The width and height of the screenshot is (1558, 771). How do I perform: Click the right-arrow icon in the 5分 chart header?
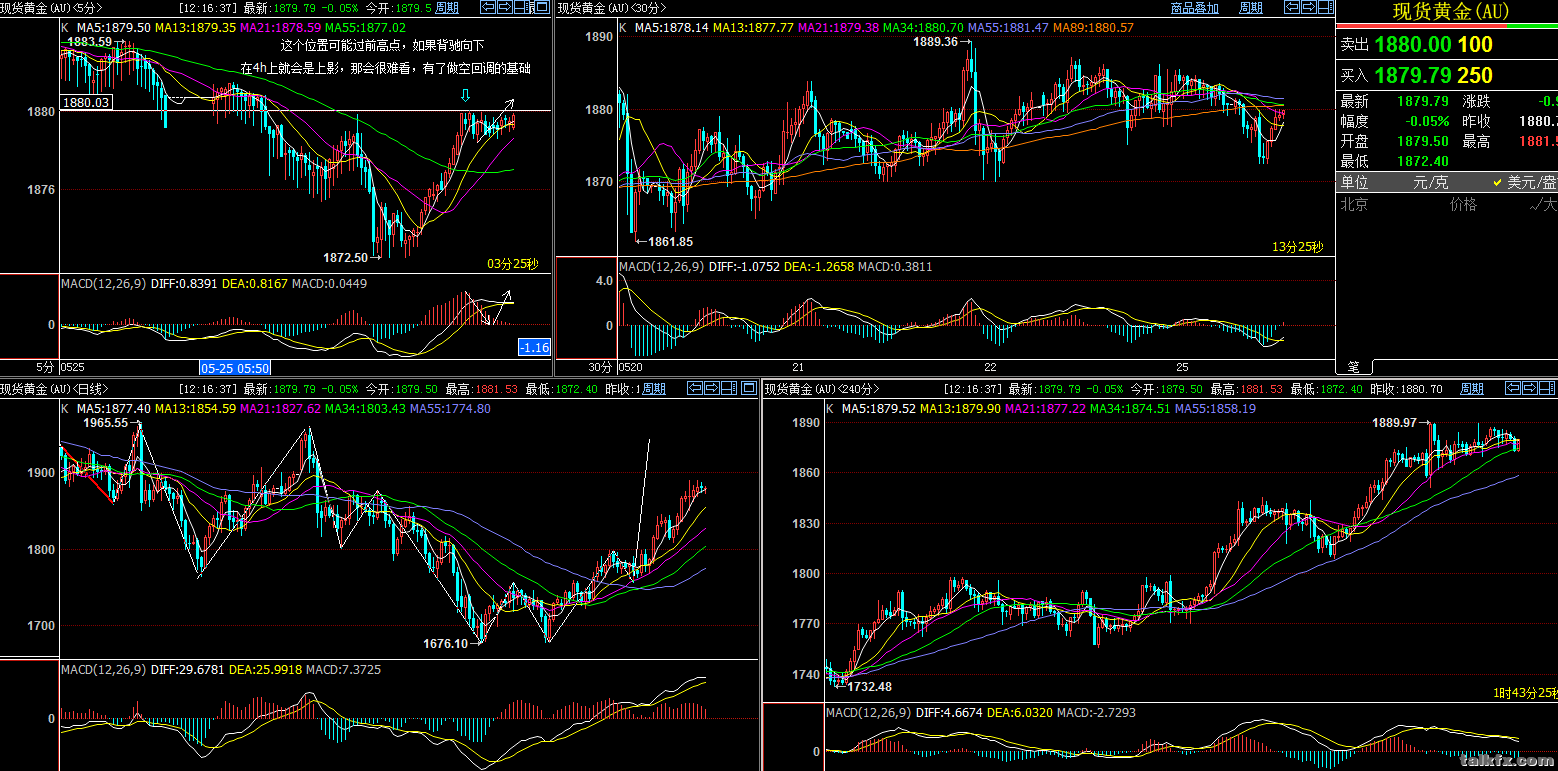(x=504, y=7)
